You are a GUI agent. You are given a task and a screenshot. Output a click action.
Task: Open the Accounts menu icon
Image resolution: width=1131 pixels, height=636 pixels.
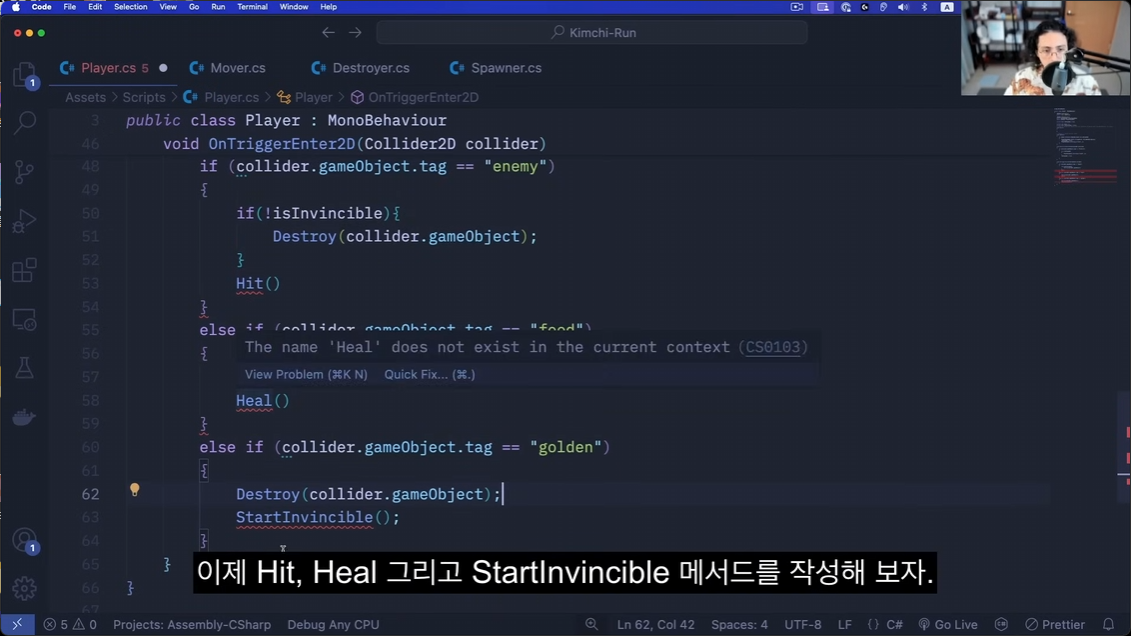pos(25,540)
